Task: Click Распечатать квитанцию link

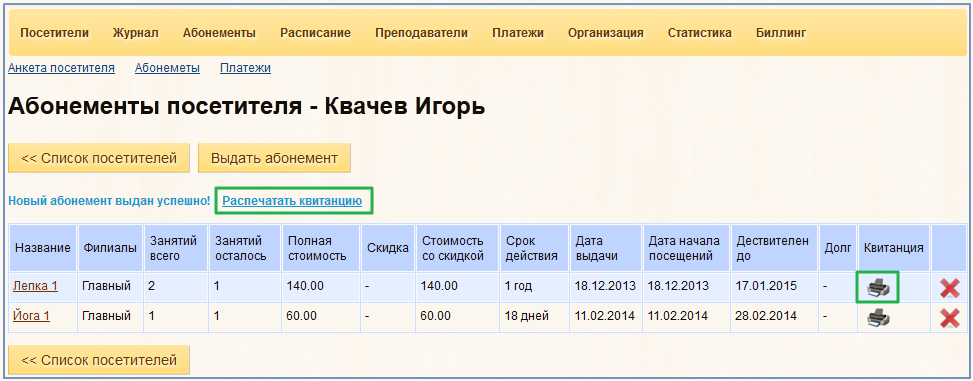Action: tap(292, 200)
